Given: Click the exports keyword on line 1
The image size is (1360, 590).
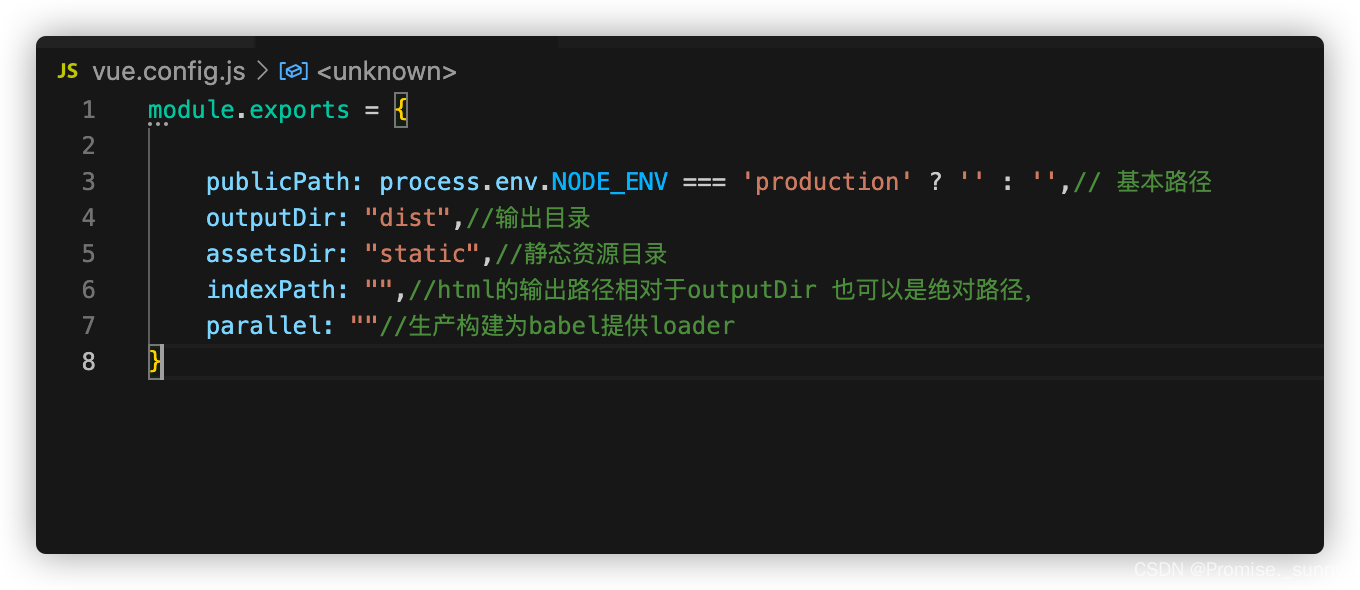Looking at the screenshot, I should pos(300,110).
